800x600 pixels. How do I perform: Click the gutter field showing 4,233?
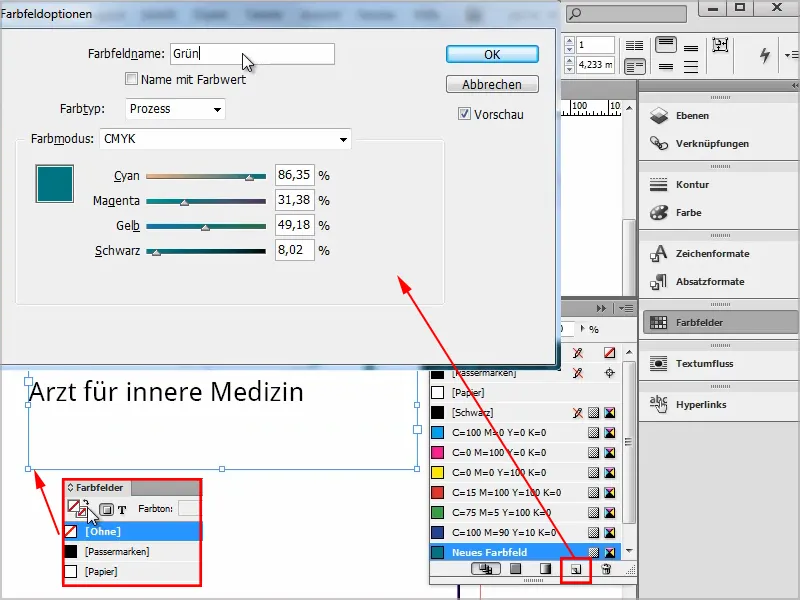595,65
